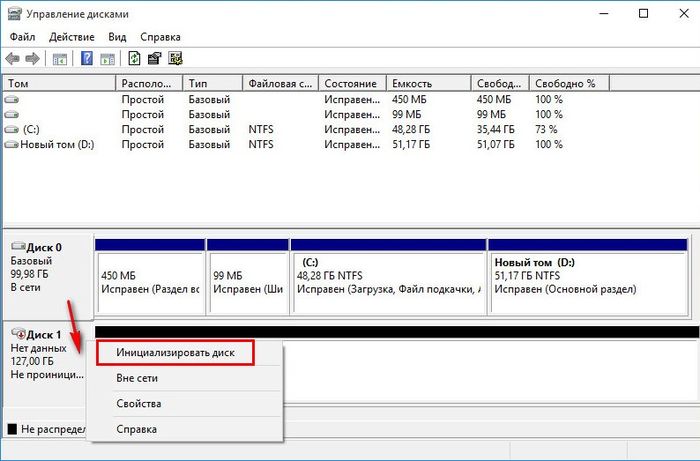Open the Действие menu
700x461 pixels.
(x=72, y=37)
